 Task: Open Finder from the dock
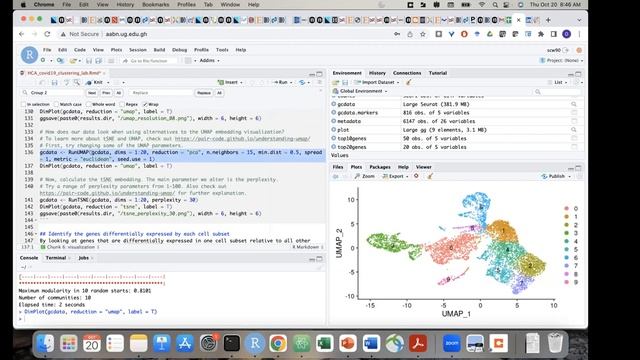(x=45, y=343)
